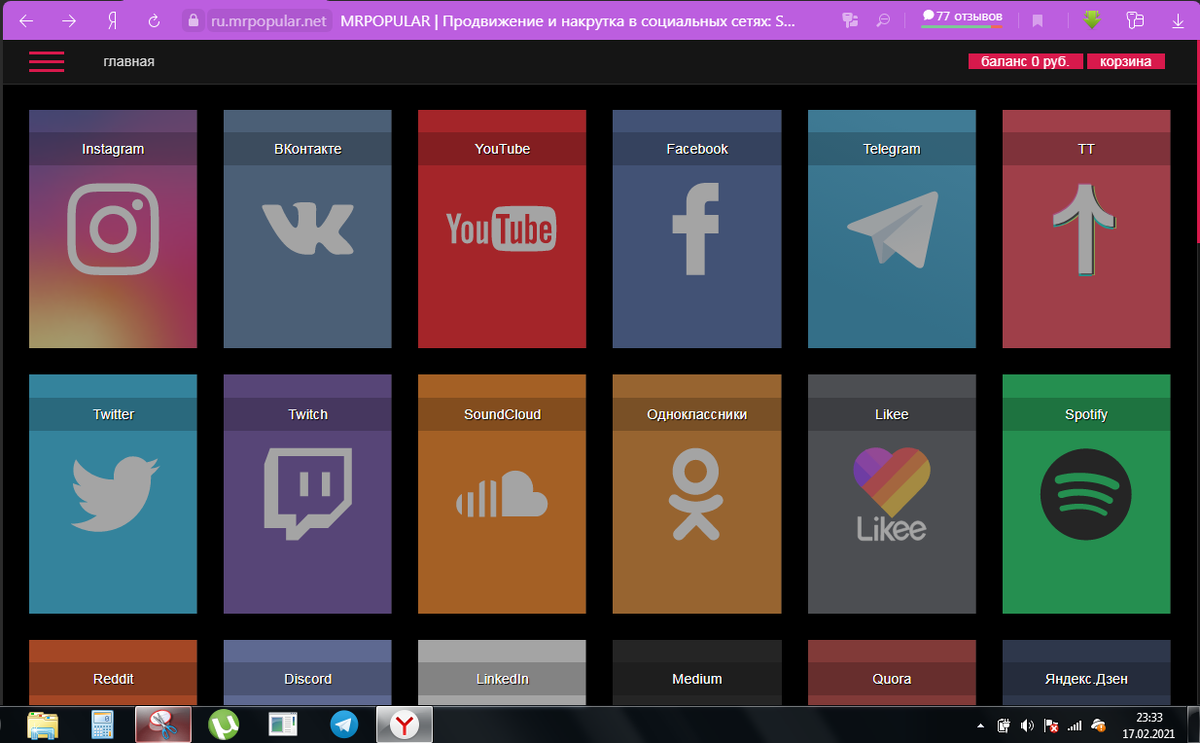This screenshot has height=743, width=1200.
Task: Open the TT arrow card
Action: (1086, 229)
